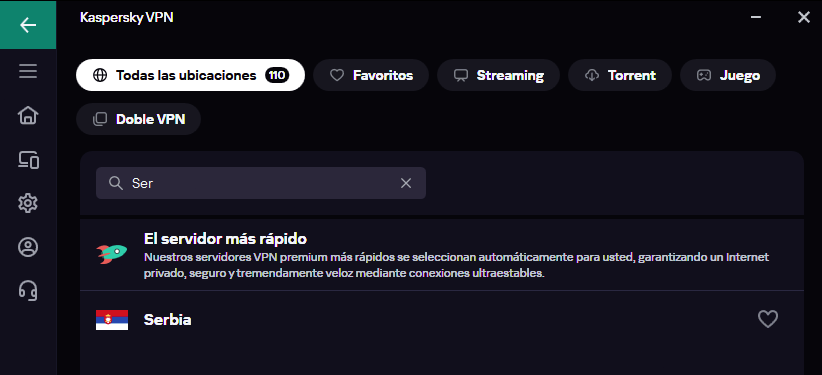Choose El servidor más rápido option

[442, 255]
